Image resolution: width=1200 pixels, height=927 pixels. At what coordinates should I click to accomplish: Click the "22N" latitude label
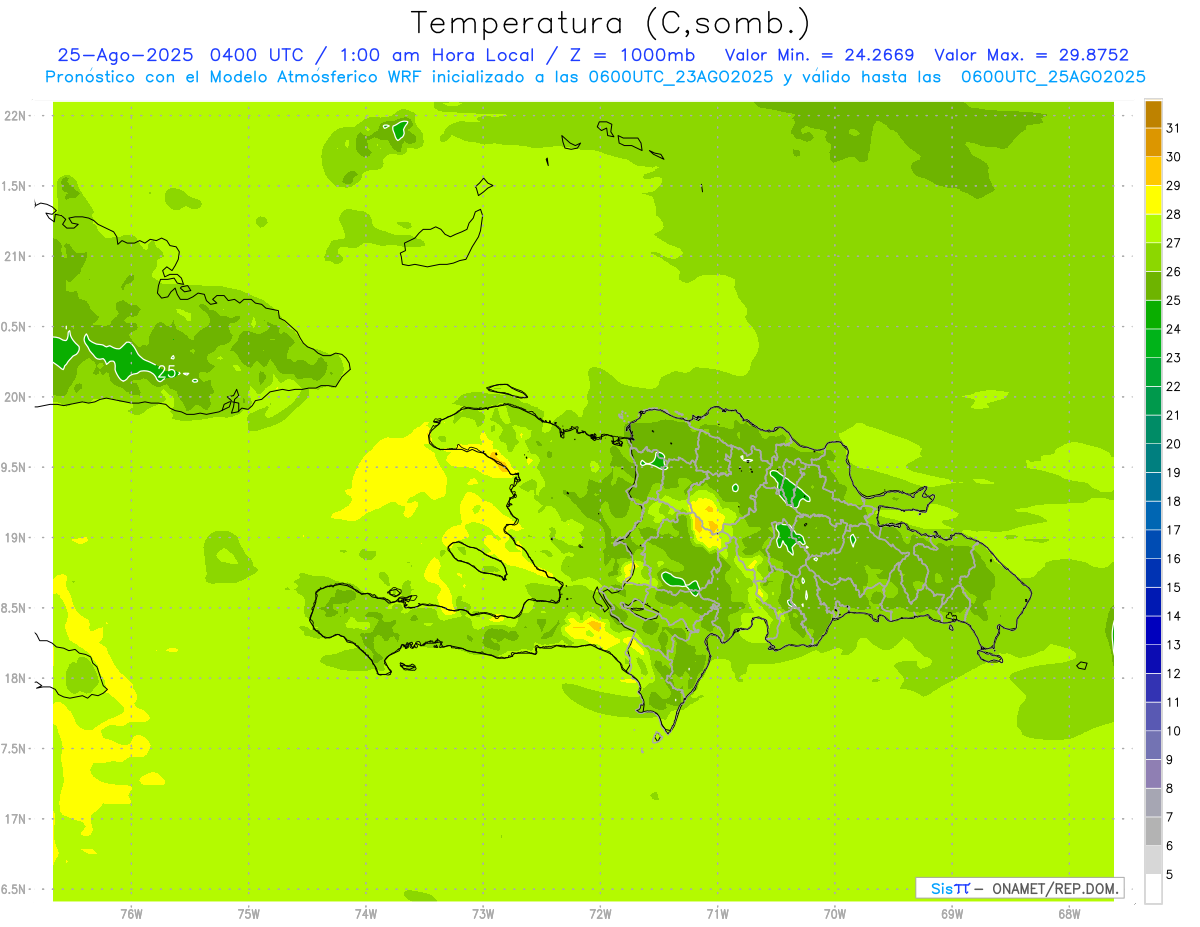15,116
